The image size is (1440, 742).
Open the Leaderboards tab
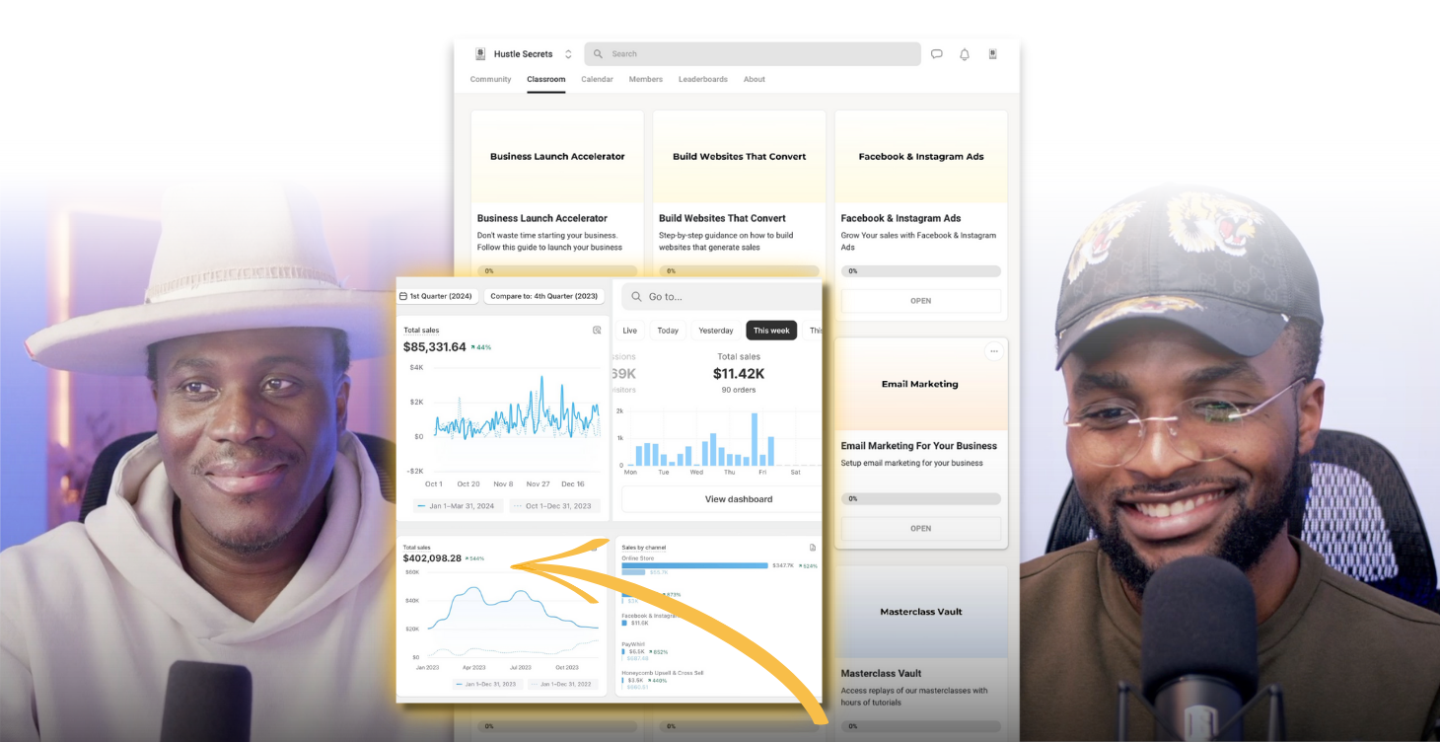(703, 79)
